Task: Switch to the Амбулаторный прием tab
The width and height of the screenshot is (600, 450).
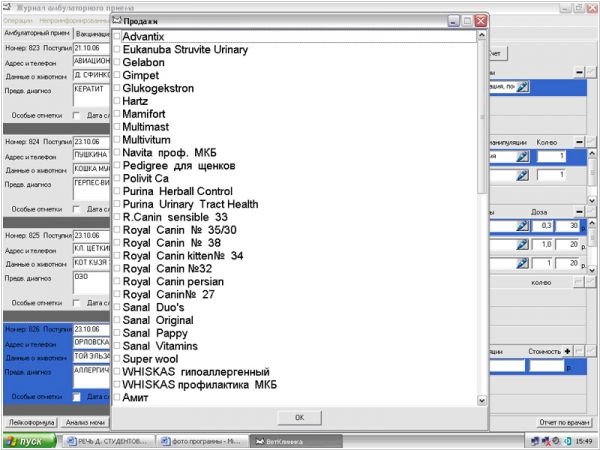Action: click(37, 33)
